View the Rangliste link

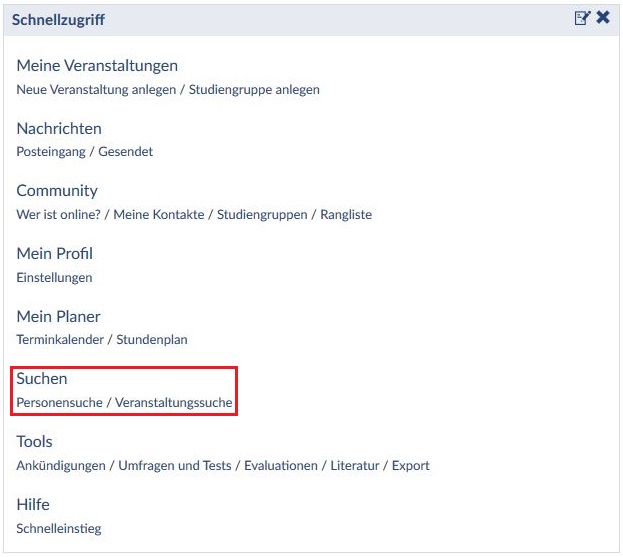pyautogui.click(x=346, y=214)
